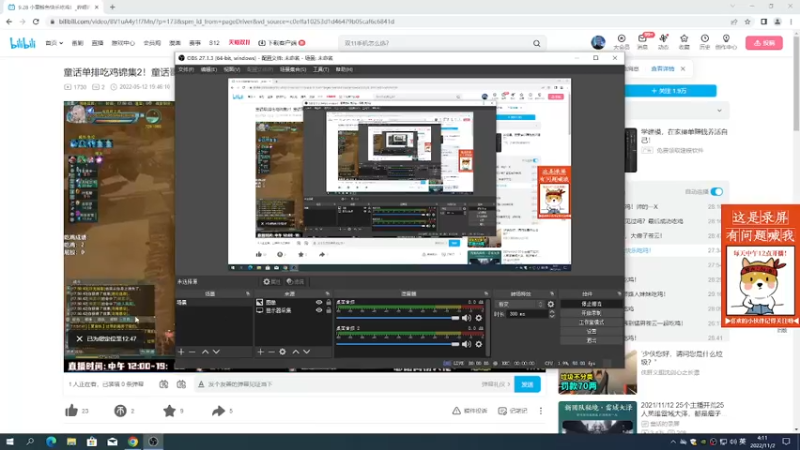800x450 pixels.
Task: Add a new source with the Sources plus icon
Action: [260, 352]
